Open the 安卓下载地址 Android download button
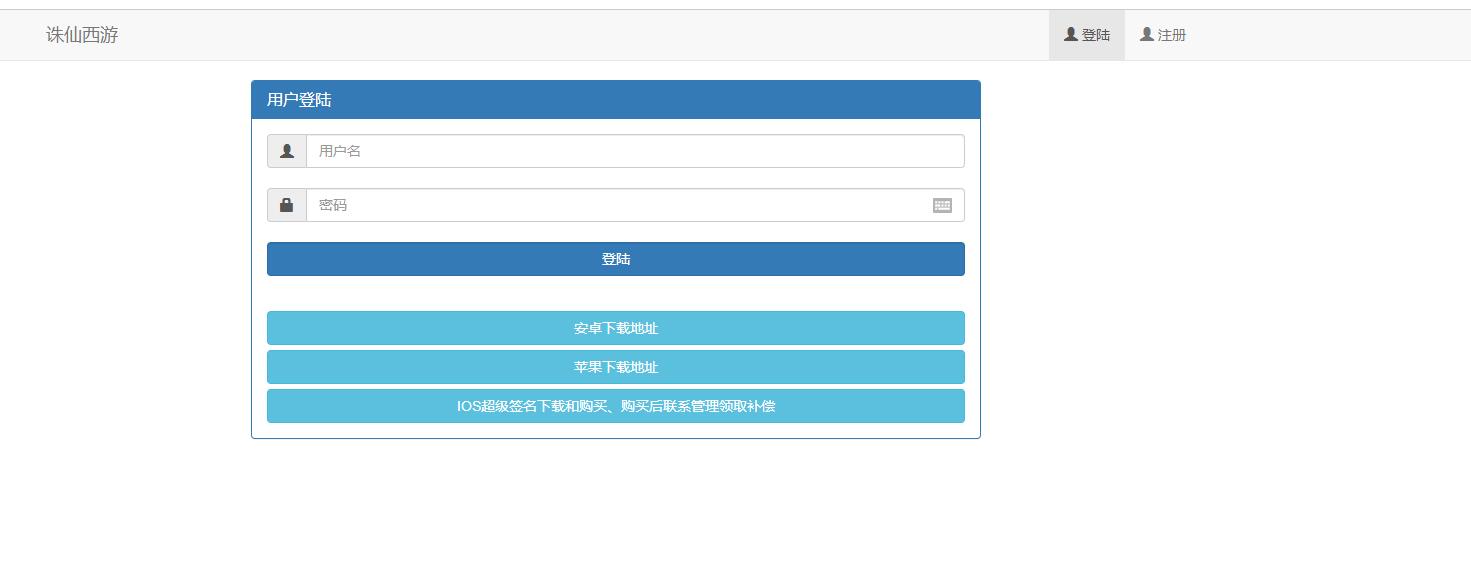 coord(615,328)
